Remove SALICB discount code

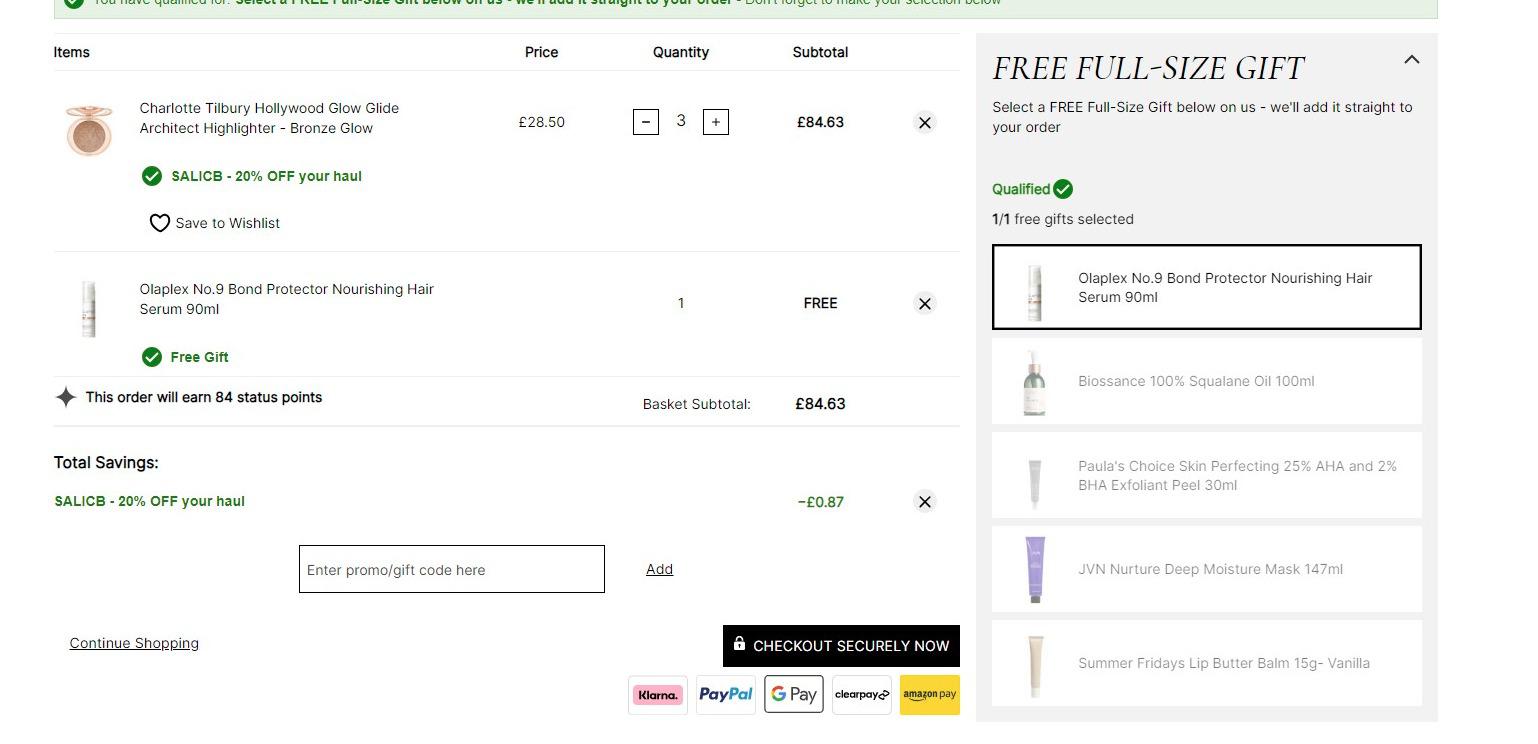point(925,502)
